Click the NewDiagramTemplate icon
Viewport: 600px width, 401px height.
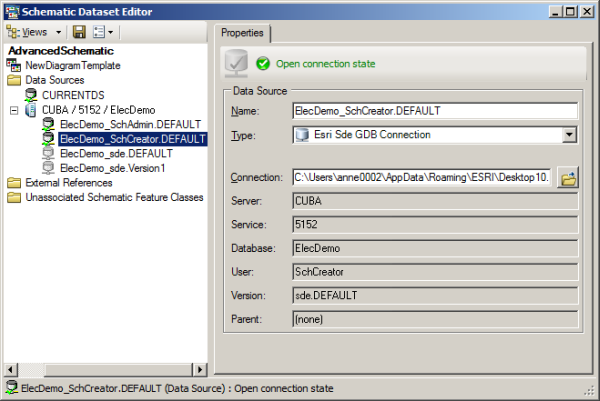[14, 65]
